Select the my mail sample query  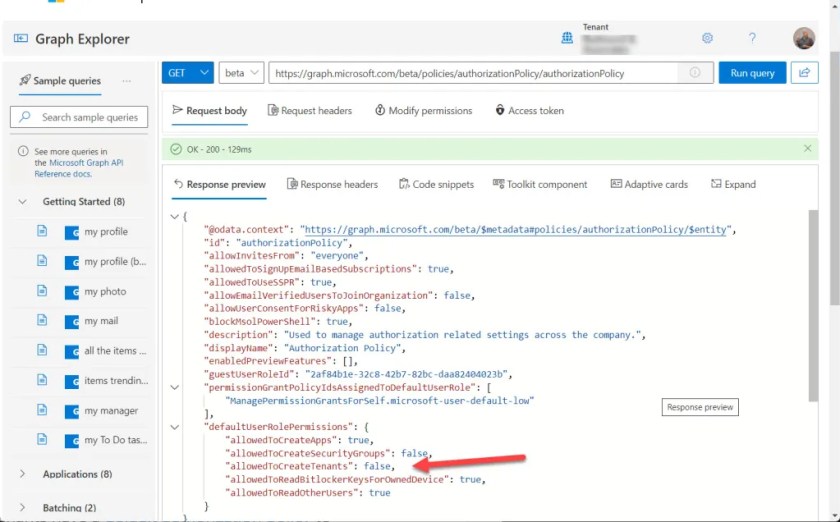pos(101,320)
